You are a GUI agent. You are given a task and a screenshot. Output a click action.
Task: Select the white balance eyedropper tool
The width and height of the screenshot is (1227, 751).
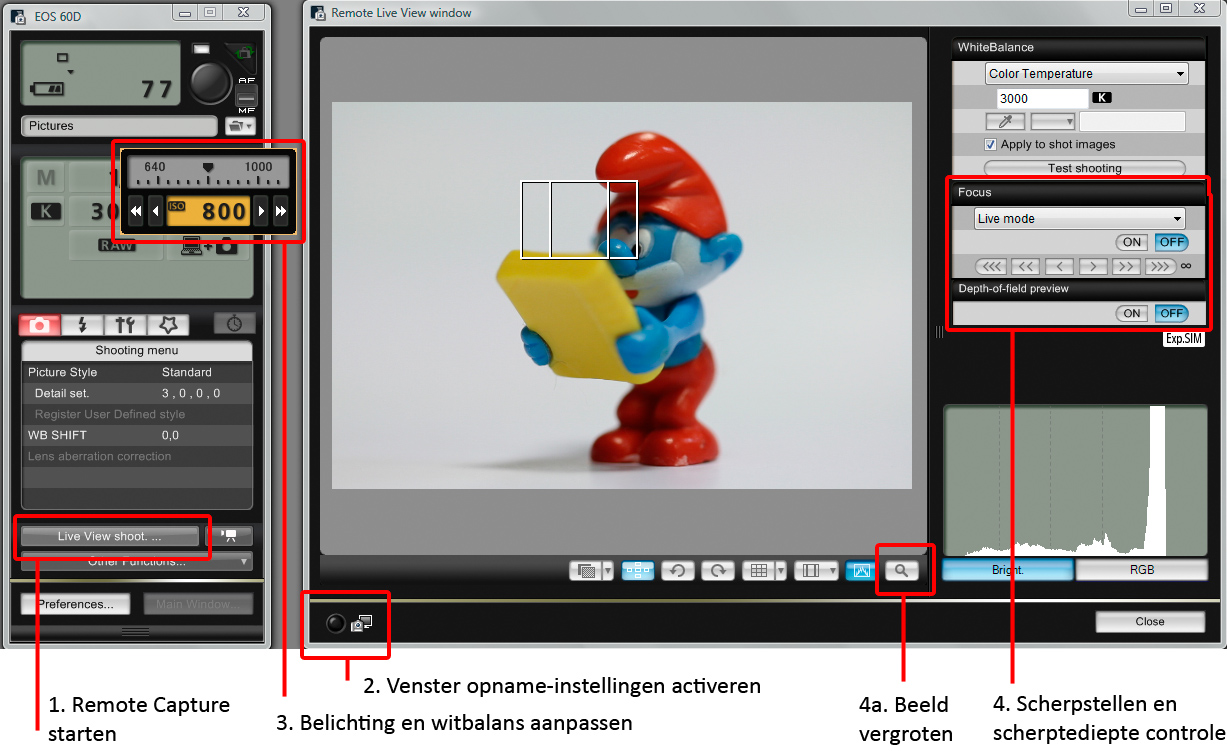[x=1005, y=121]
